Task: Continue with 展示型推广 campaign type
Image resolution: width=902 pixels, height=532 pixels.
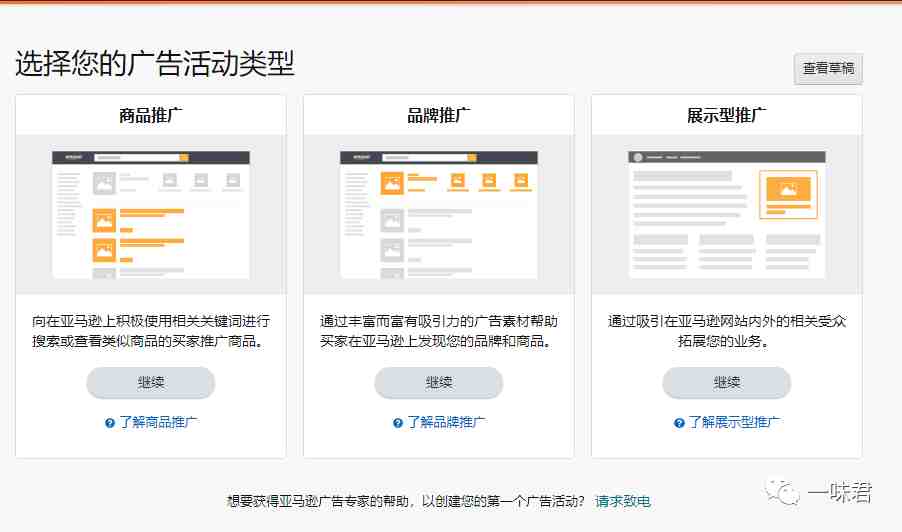Action: pos(727,382)
